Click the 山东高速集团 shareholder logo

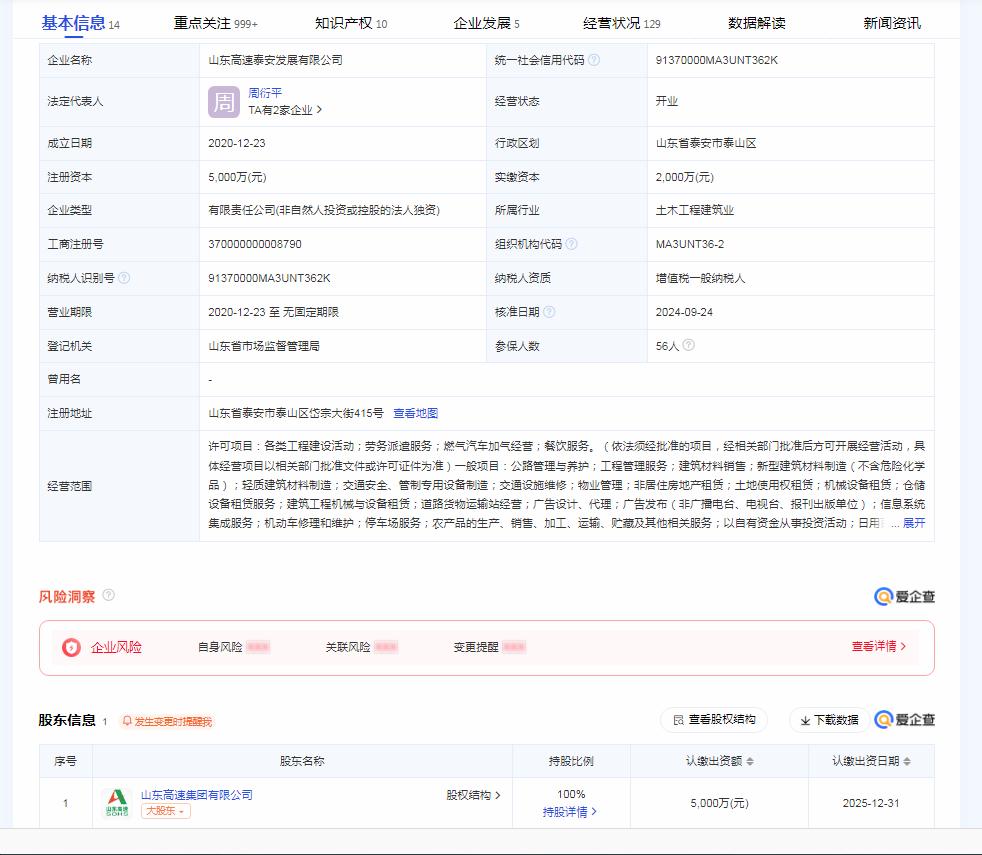[x=117, y=802]
